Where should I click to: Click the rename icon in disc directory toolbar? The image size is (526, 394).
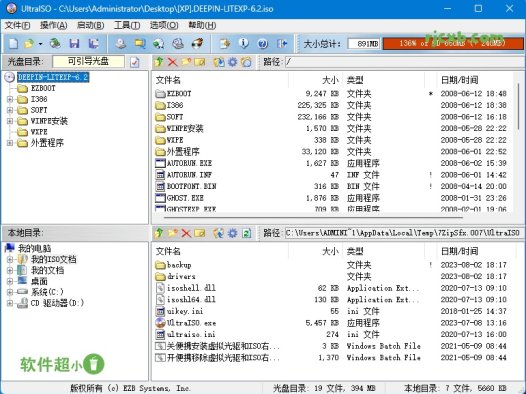click(200, 62)
